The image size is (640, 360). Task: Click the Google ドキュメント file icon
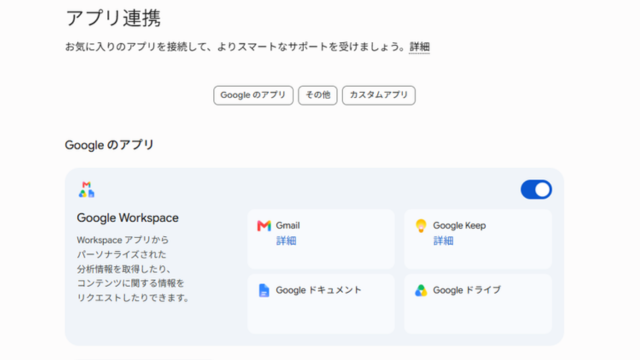264,290
